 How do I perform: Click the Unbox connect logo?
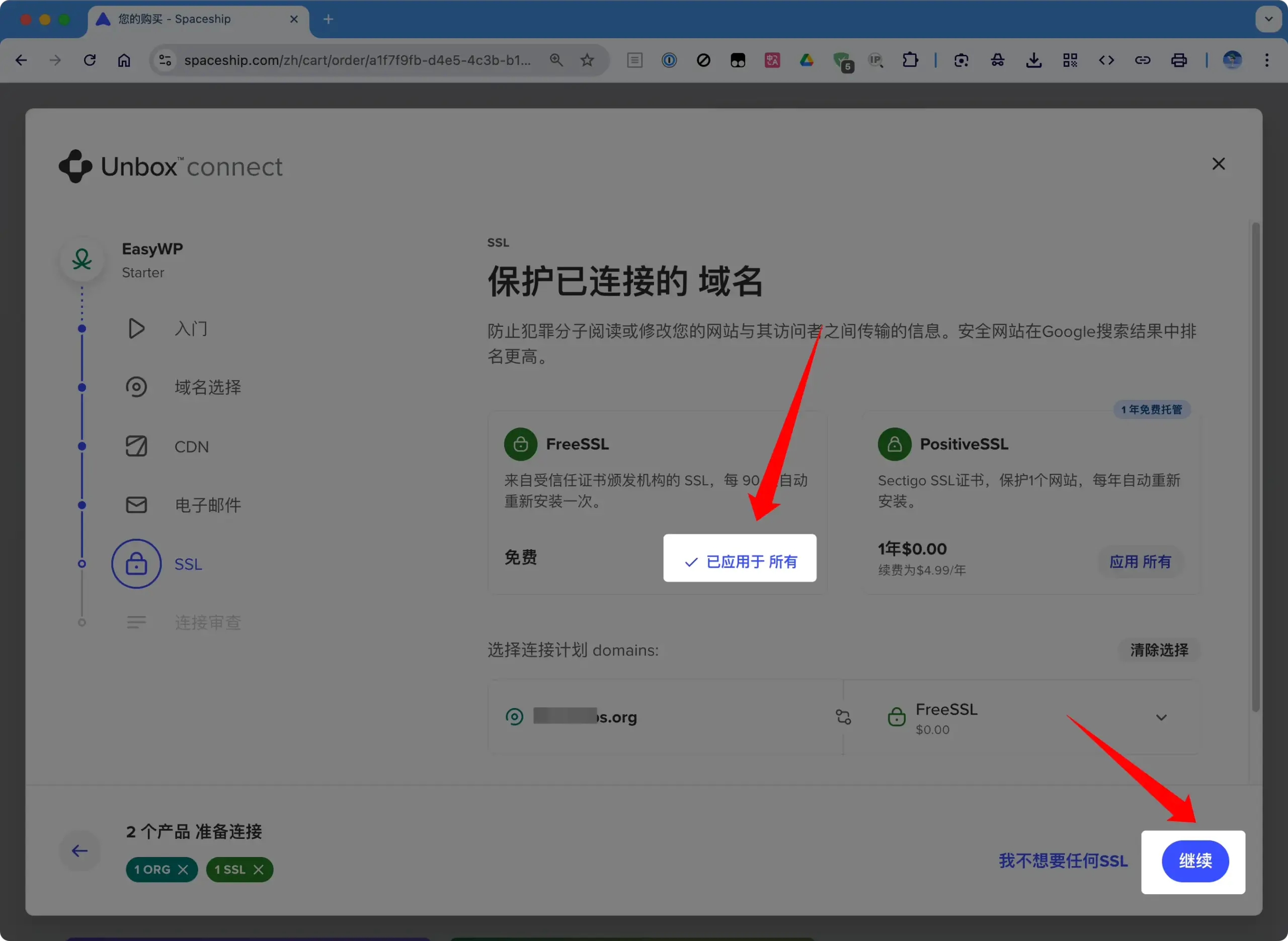171,167
